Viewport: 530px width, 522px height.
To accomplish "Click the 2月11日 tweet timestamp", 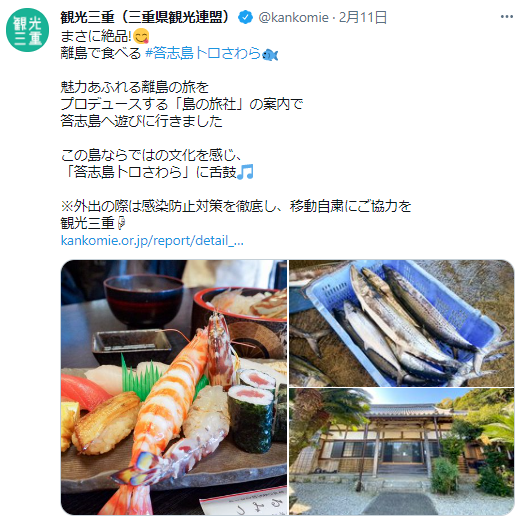I will click(x=363, y=17).
